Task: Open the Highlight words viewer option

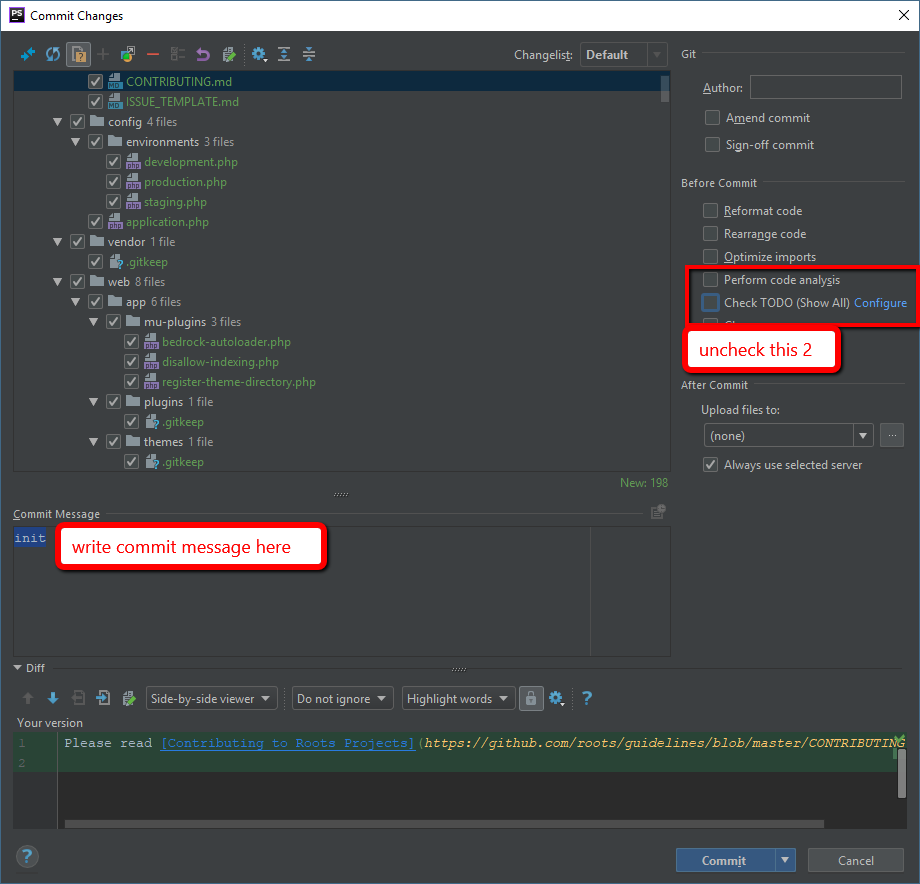Action: pos(458,698)
